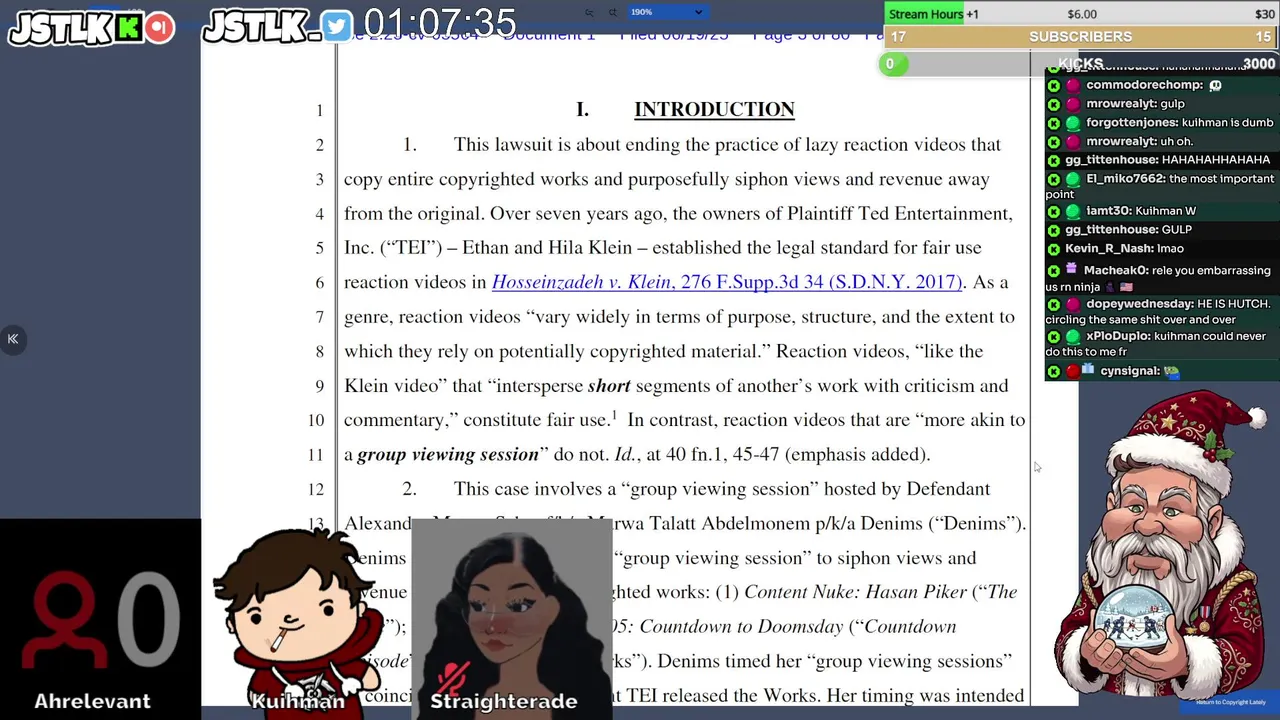Click the red circular icon beside the Kick logo
Image resolution: width=1280 pixels, height=720 pixels.
click(x=159, y=28)
